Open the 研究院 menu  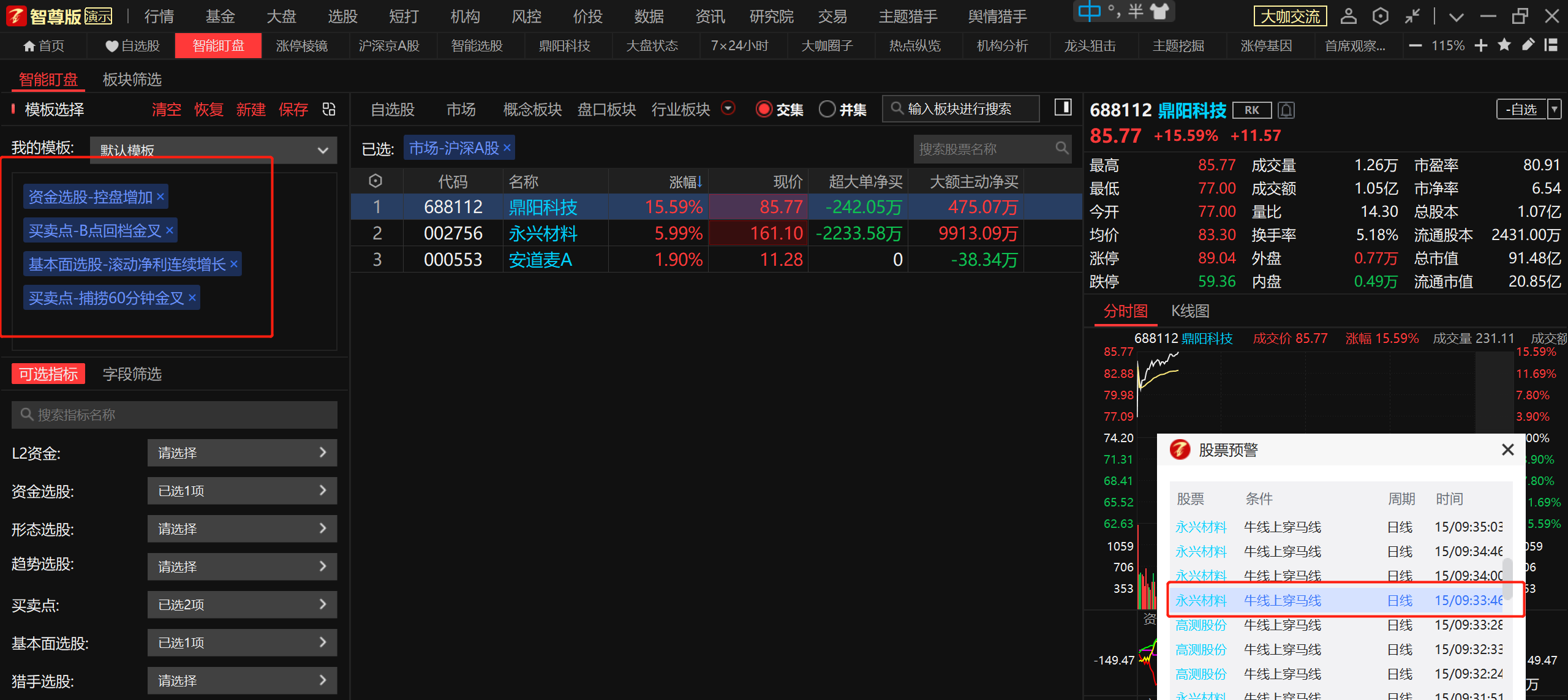[x=771, y=17]
